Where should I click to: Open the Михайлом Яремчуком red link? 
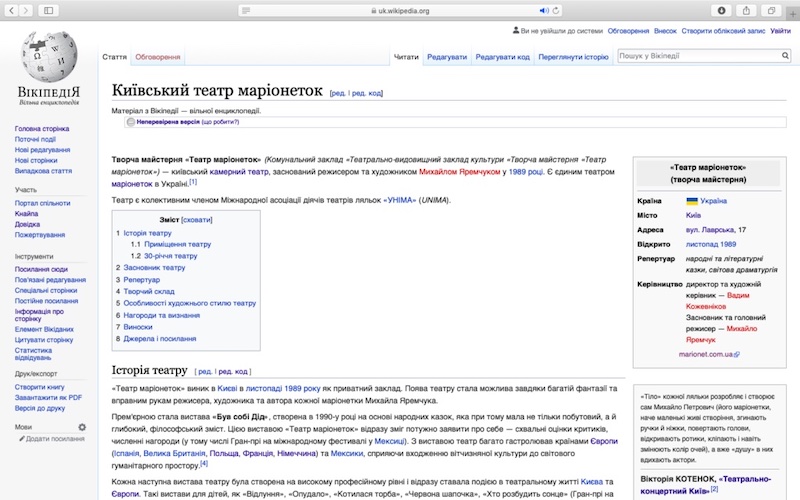pyautogui.click(x=459, y=172)
